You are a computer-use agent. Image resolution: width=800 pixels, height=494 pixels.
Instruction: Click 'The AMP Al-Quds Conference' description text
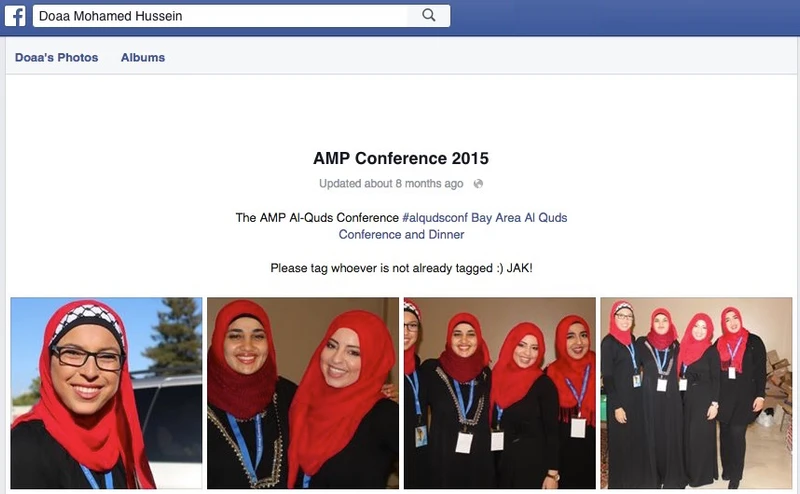pos(317,218)
